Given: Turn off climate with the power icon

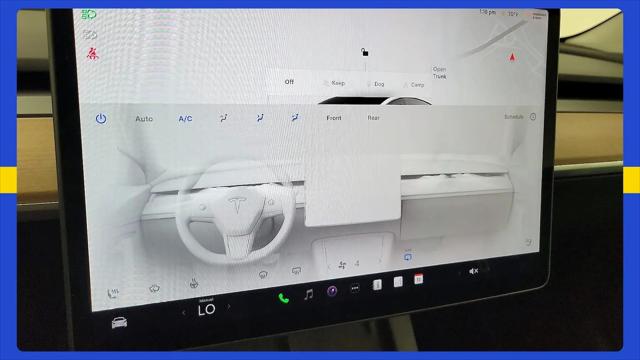Looking at the screenshot, I should (101, 119).
